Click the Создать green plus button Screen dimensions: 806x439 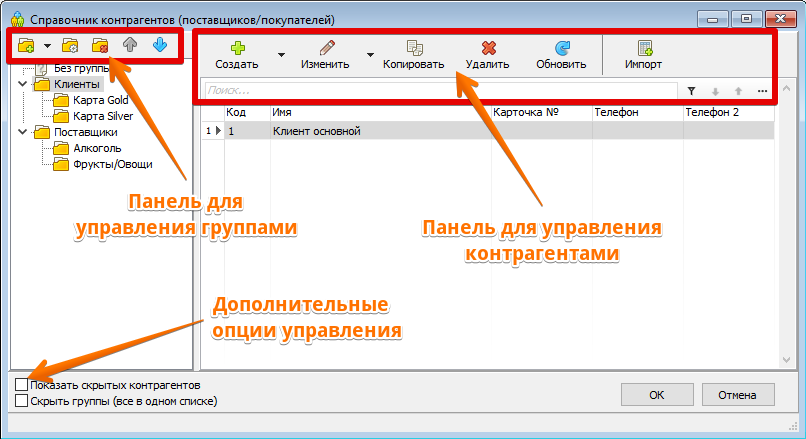coord(237,55)
